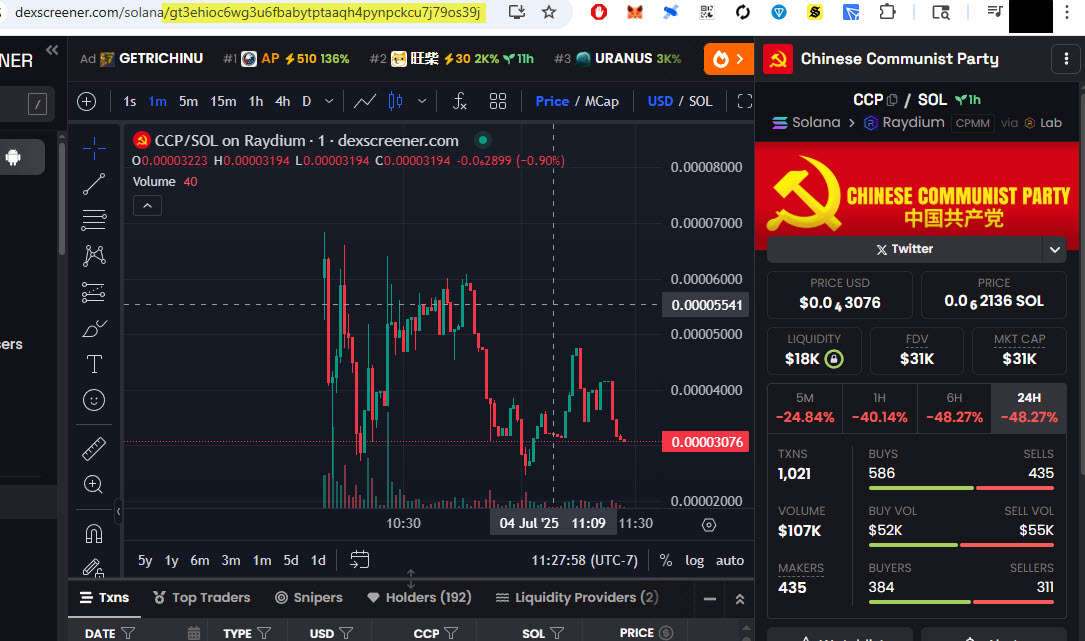
Task: Open the MetaMask fox extension
Action: [635, 12]
